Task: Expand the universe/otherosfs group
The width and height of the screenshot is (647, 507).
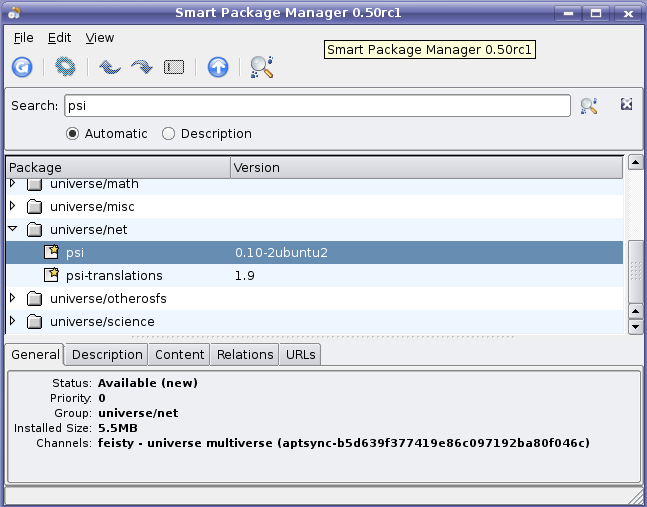Action: [x=12, y=297]
